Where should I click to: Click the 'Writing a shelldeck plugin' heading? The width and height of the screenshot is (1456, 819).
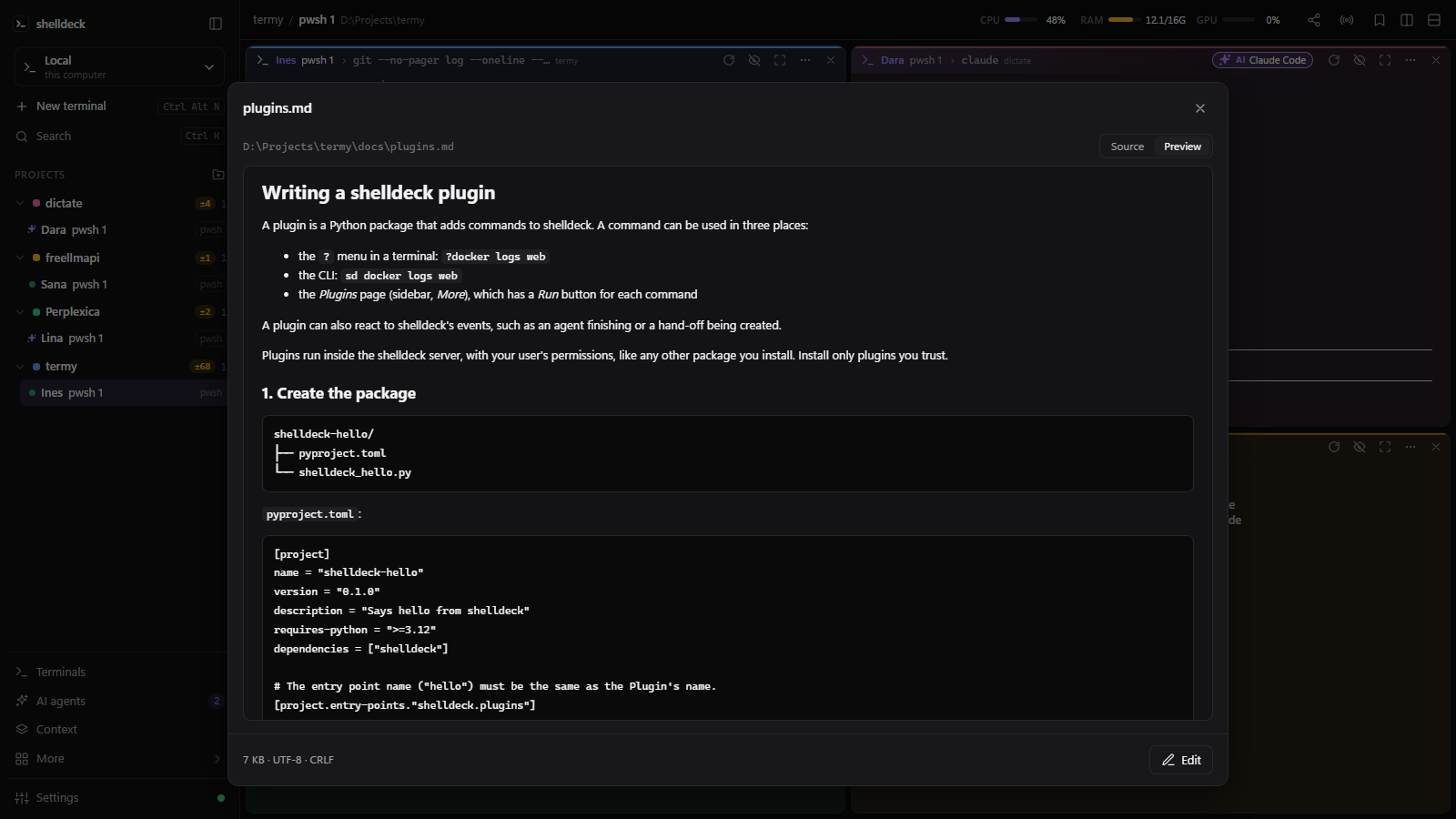click(x=379, y=193)
